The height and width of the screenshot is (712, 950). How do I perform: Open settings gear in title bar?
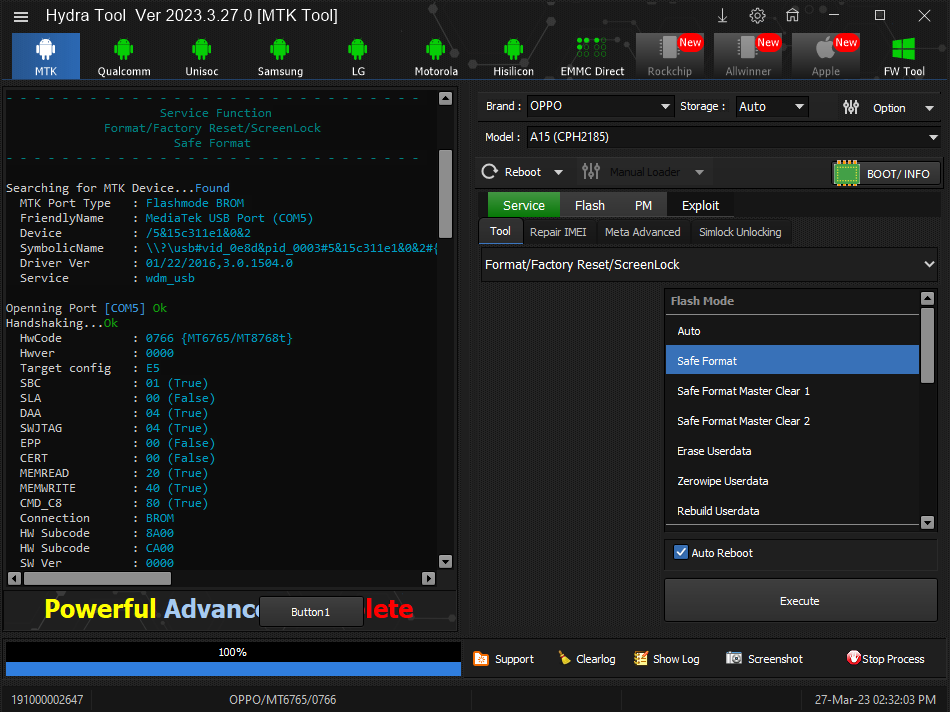point(757,15)
